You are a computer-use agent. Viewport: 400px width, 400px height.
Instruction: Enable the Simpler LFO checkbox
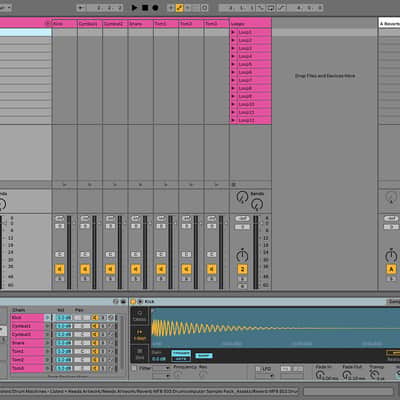(258, 369)
